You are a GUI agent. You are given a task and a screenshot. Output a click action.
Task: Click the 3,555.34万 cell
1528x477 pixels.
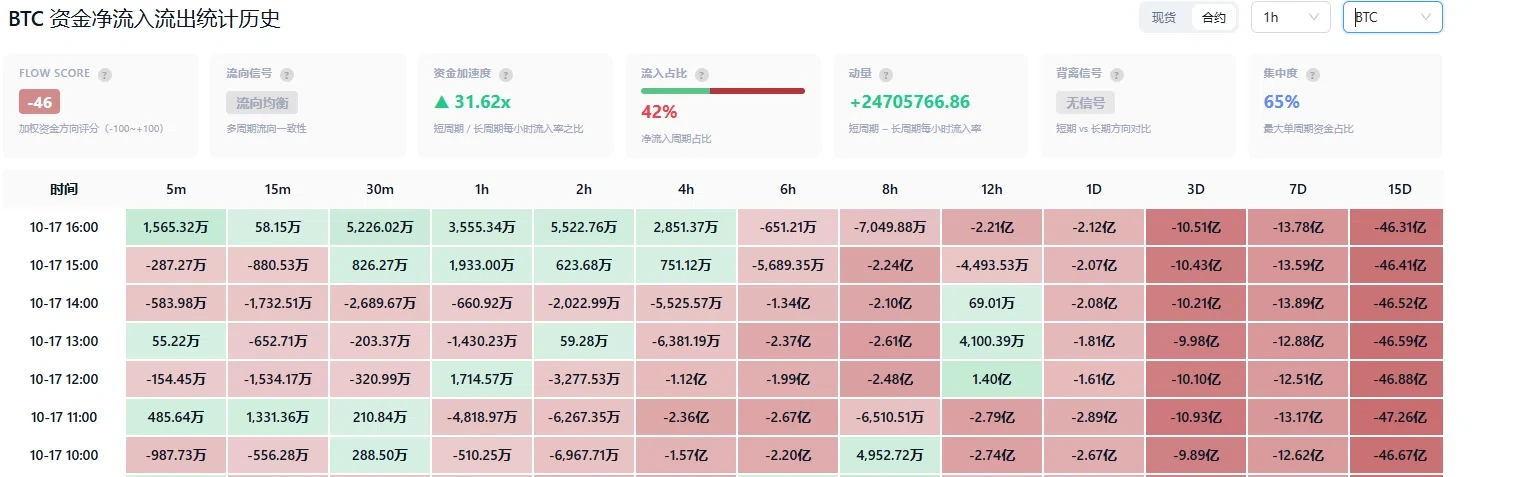tap(482, 227)
